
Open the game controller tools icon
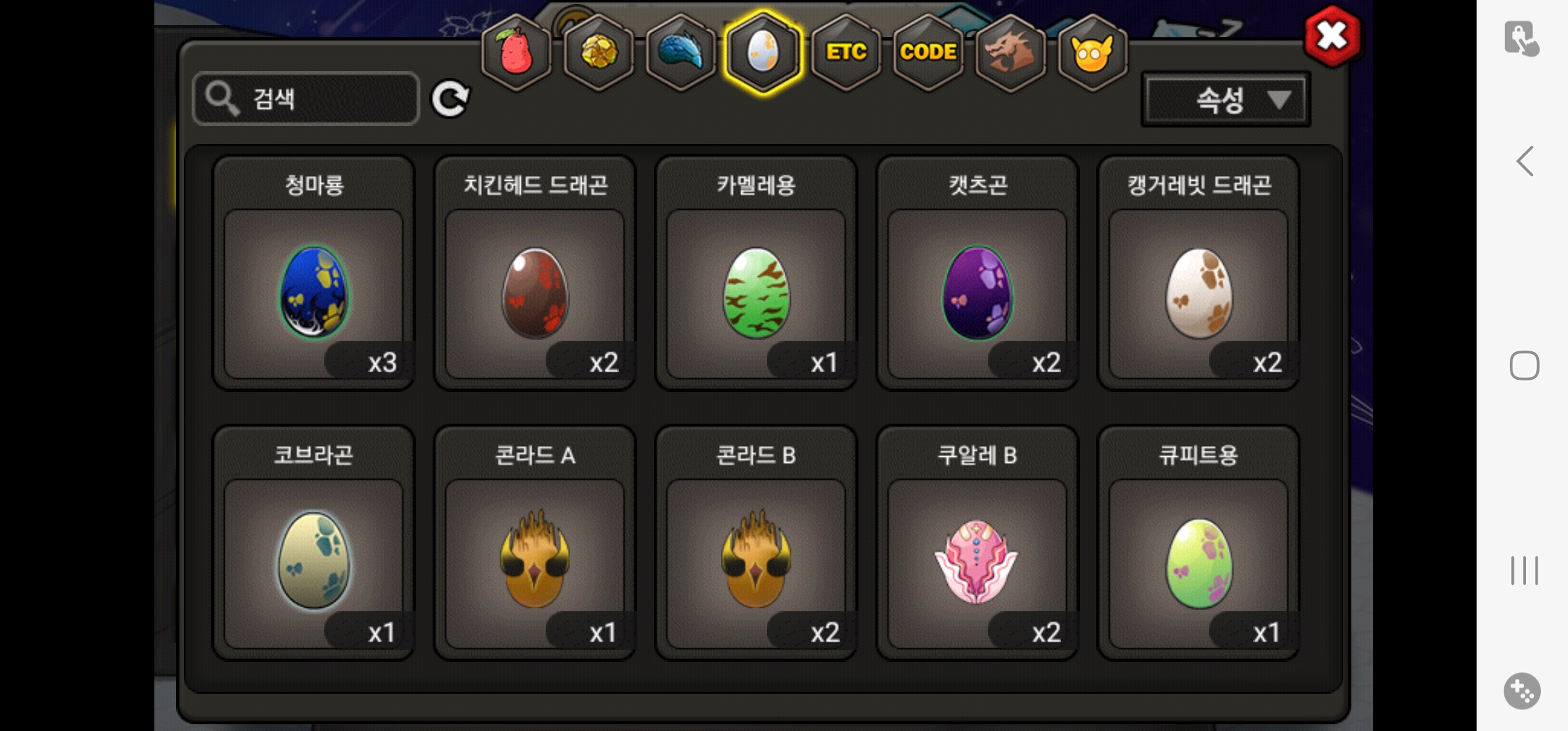pyautogui.click(x=1522, y=690)
